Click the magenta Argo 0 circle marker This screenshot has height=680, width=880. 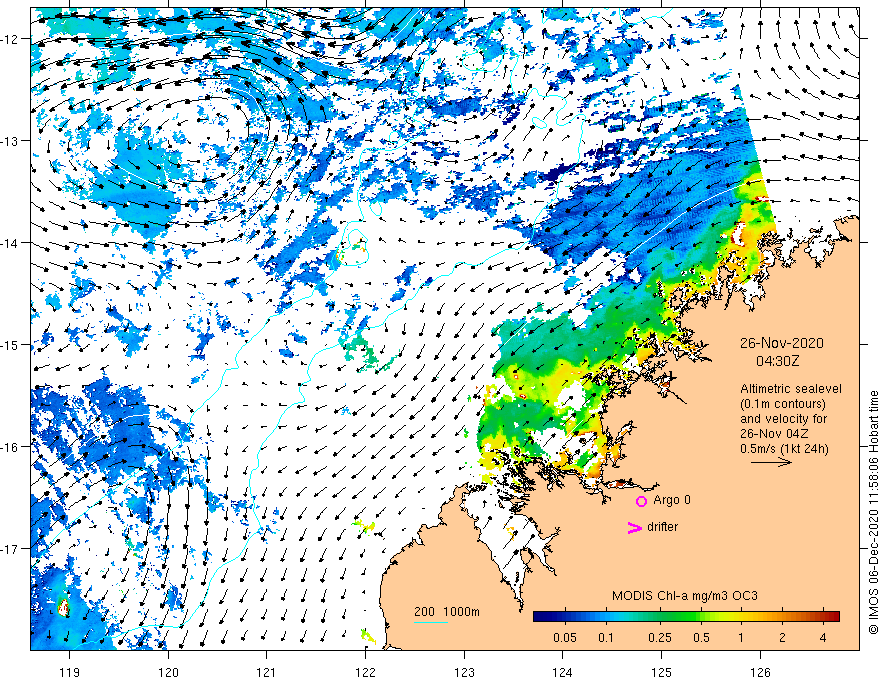(x=641, y=501)
